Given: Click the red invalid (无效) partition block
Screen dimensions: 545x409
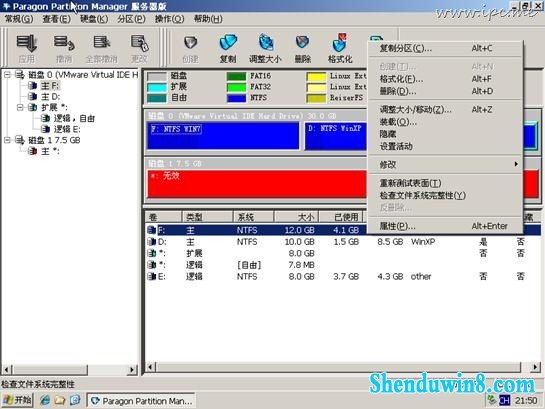Looking at the screenshot, I should (257, 184).
